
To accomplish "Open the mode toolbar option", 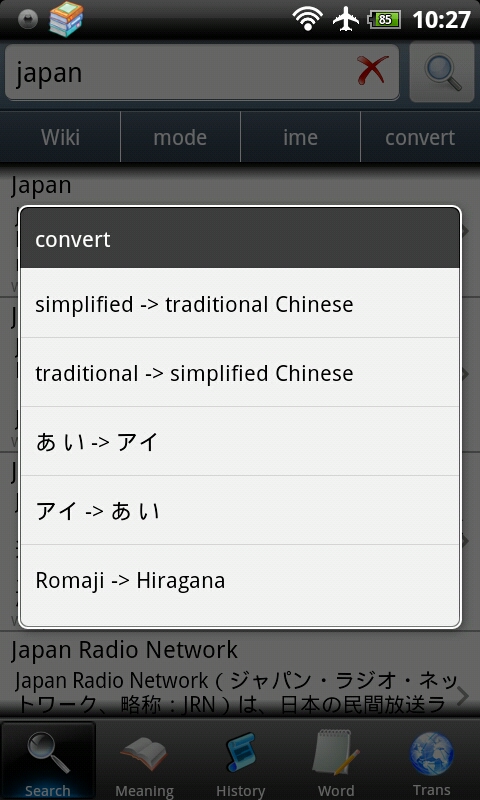I will point(180,137).
